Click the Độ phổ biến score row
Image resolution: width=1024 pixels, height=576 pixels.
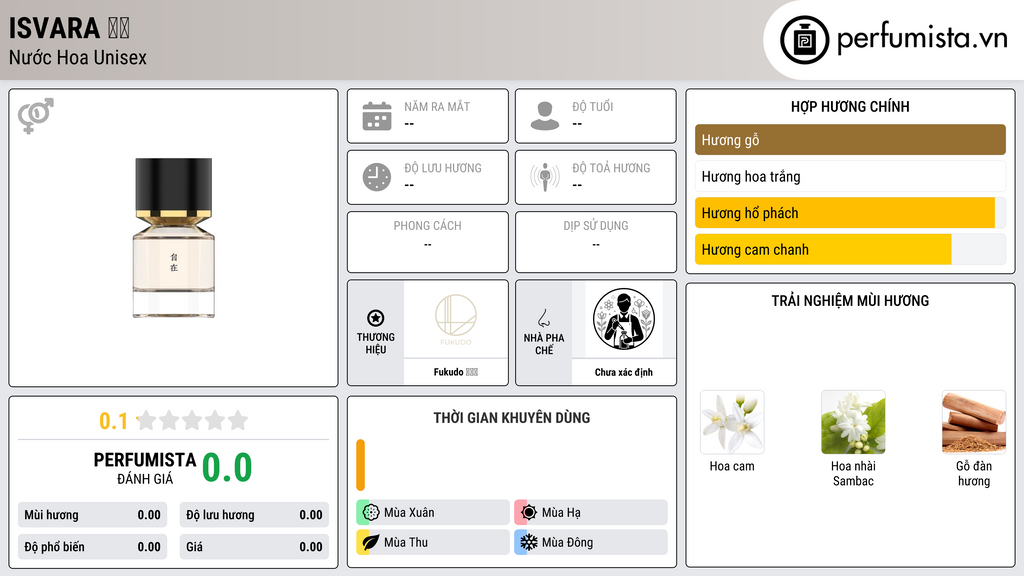pos(93,547)
